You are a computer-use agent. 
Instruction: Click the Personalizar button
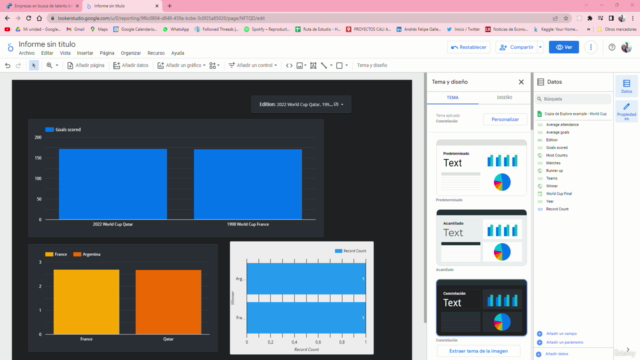pos(505,120)
